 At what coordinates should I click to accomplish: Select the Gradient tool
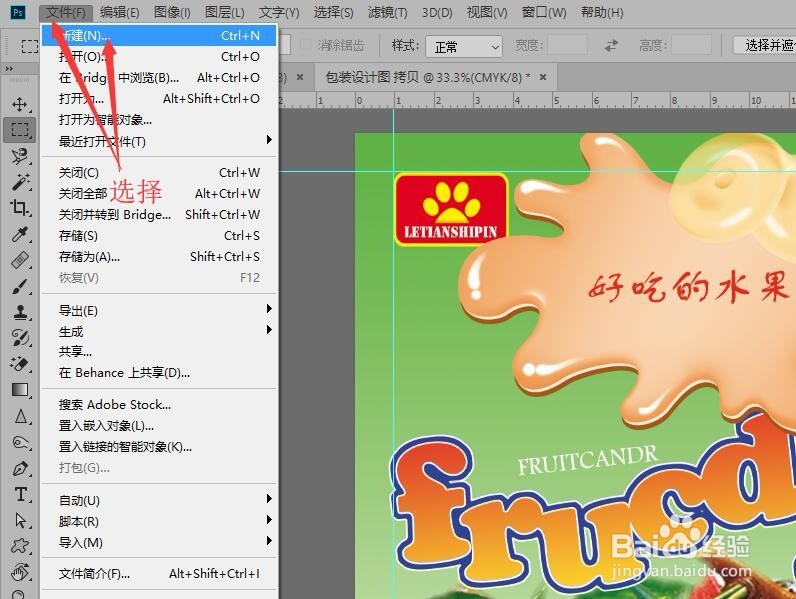tap(20, 390)
